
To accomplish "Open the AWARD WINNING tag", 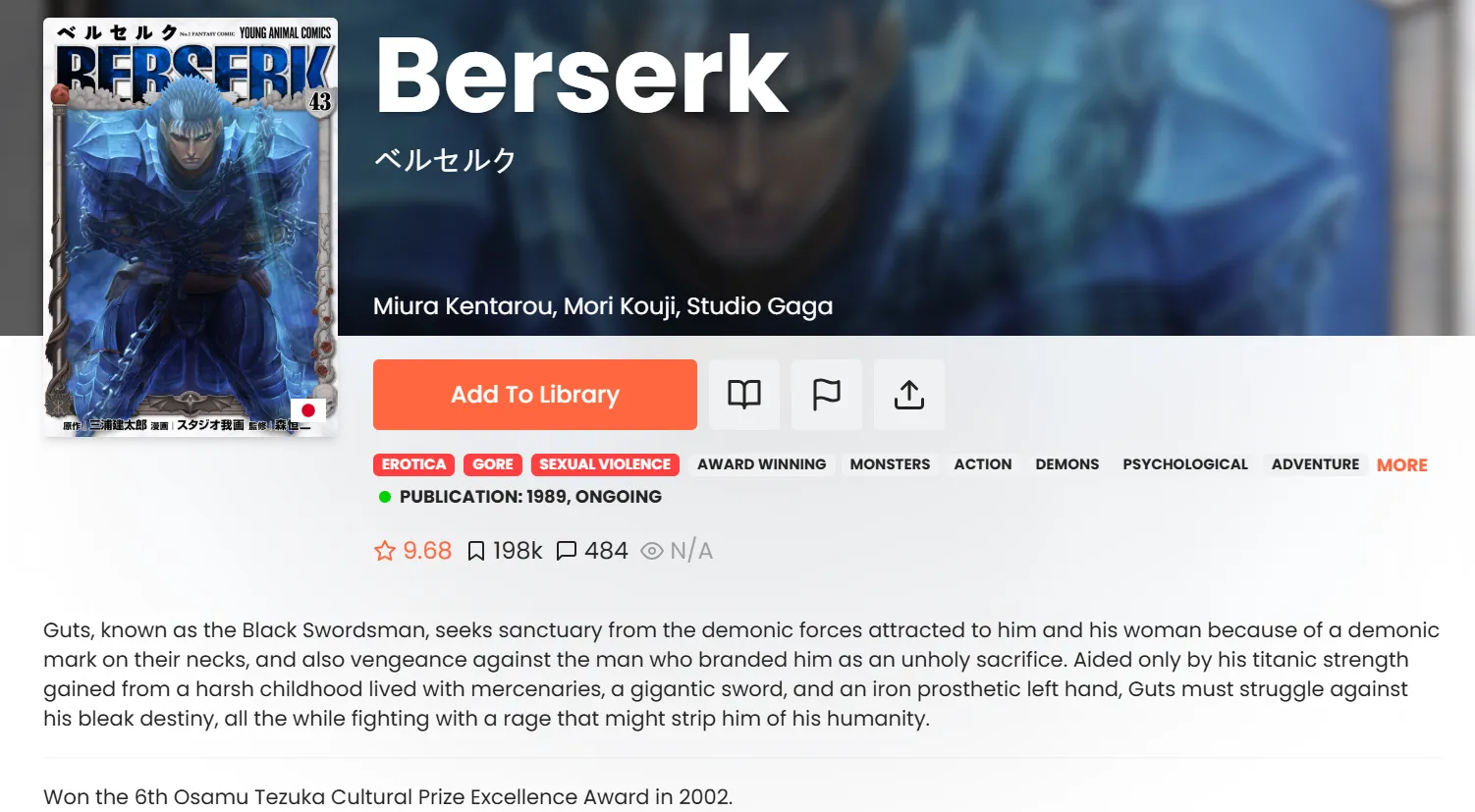I will click(762, 464).
